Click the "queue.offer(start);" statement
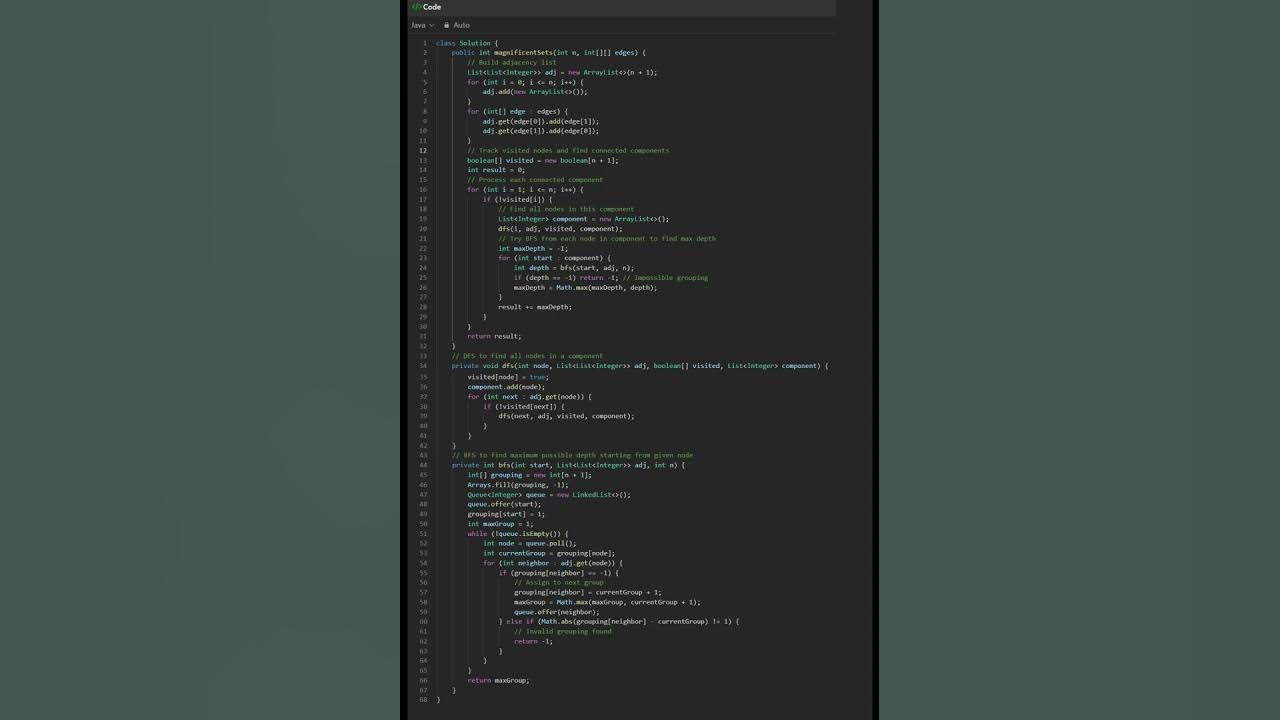 504,504
